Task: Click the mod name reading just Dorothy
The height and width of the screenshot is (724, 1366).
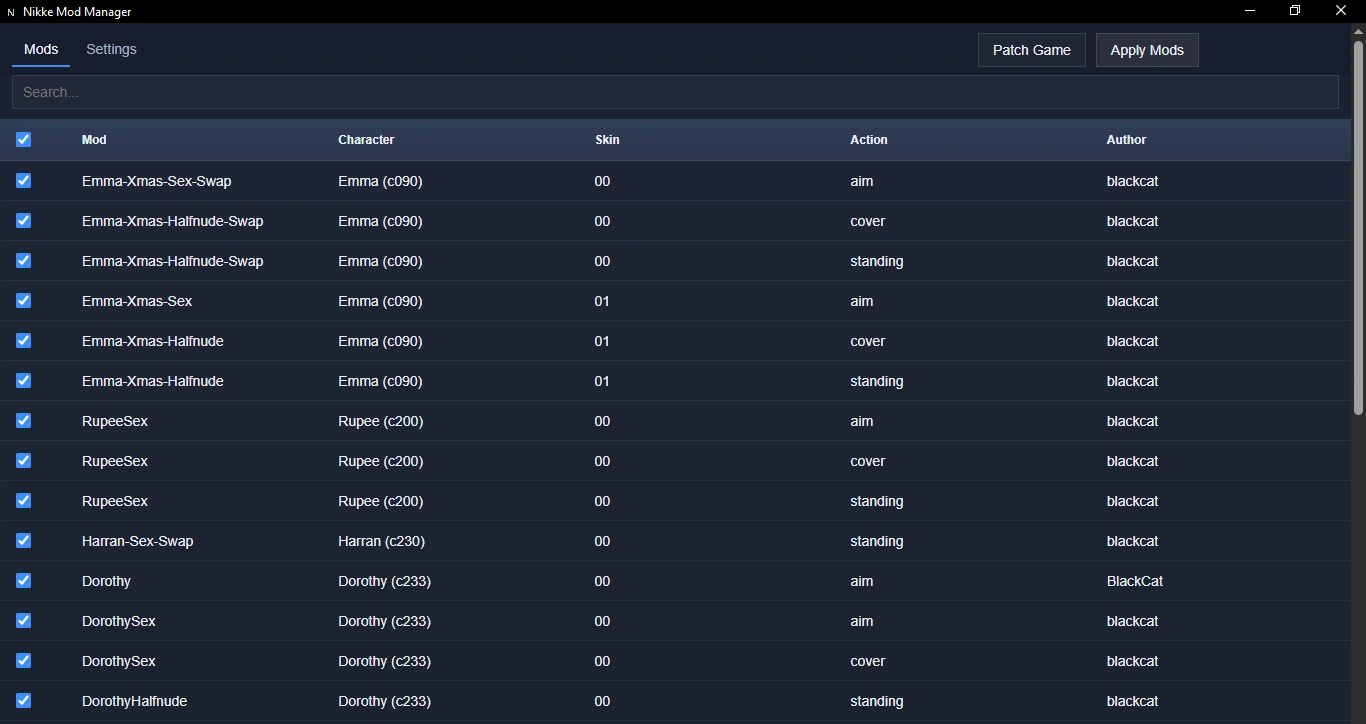Action: tap(106, 581)
